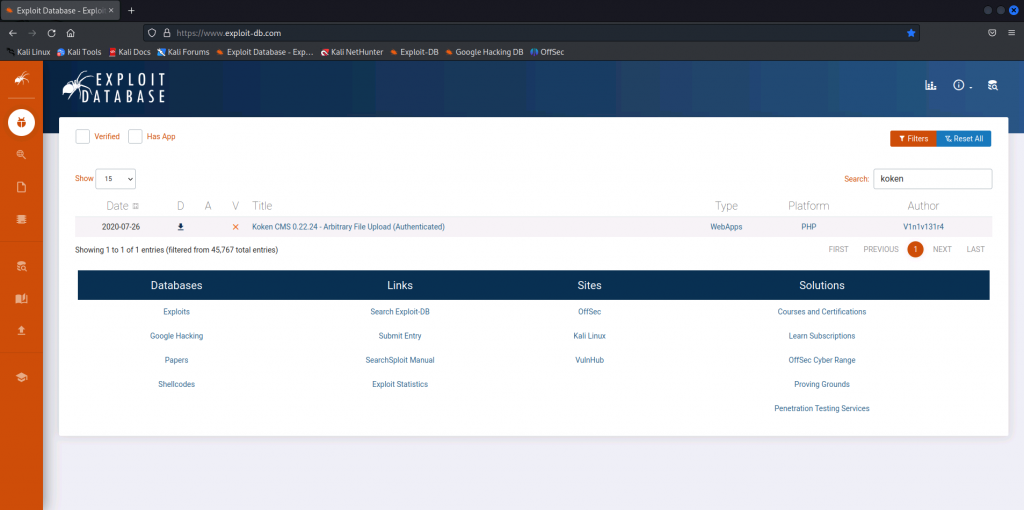This screenshot has height=510, width=1024.
Task: Download the Koken CMS exploit
Action: coord(181,227)
